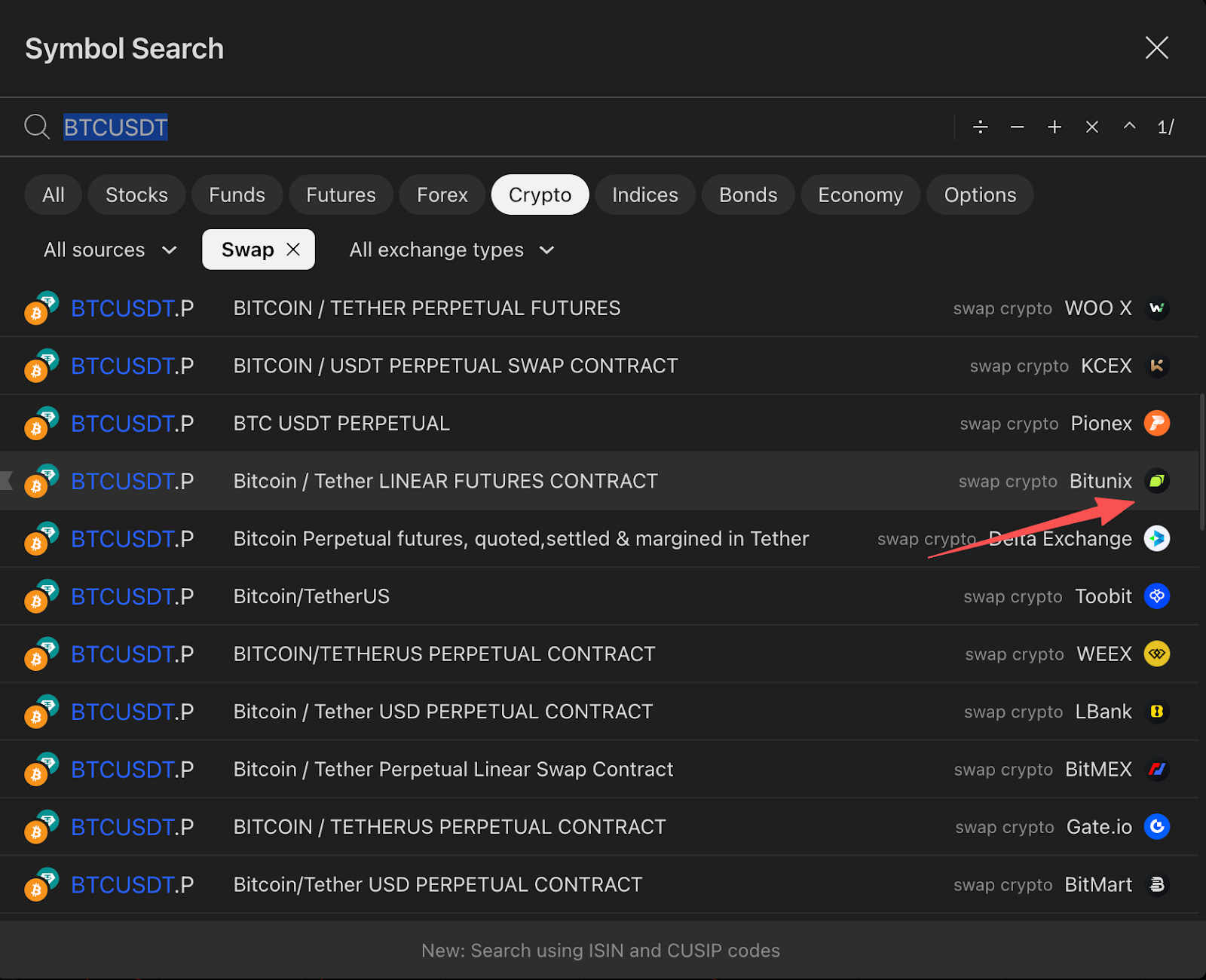Click the magnifying glass search icon

click(x=37, y=127)
